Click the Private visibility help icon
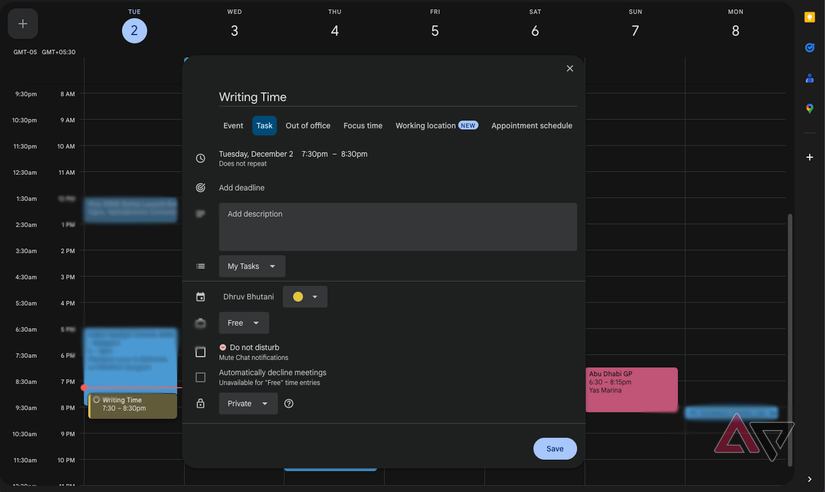Image resolution: width=825 pixels, height=492 pixels. [289, 404]
